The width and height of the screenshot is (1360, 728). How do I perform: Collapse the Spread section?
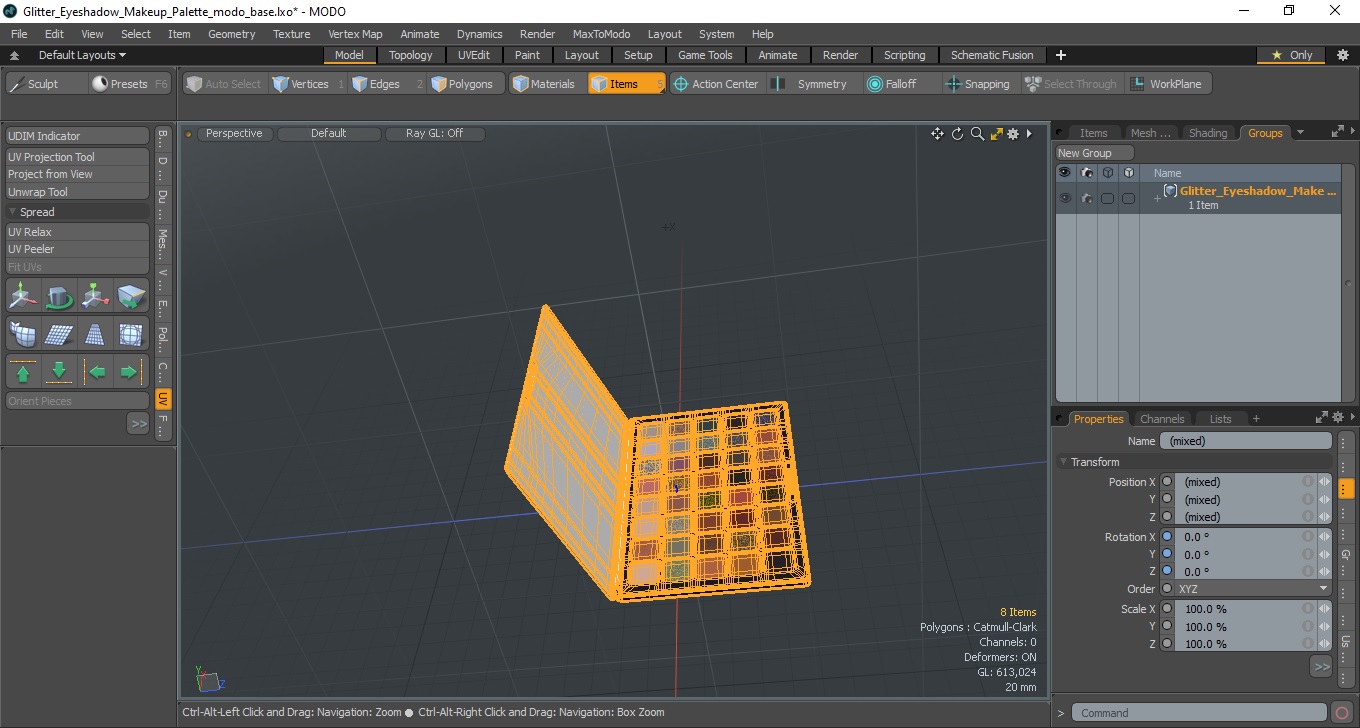click(x=12, y=212)
